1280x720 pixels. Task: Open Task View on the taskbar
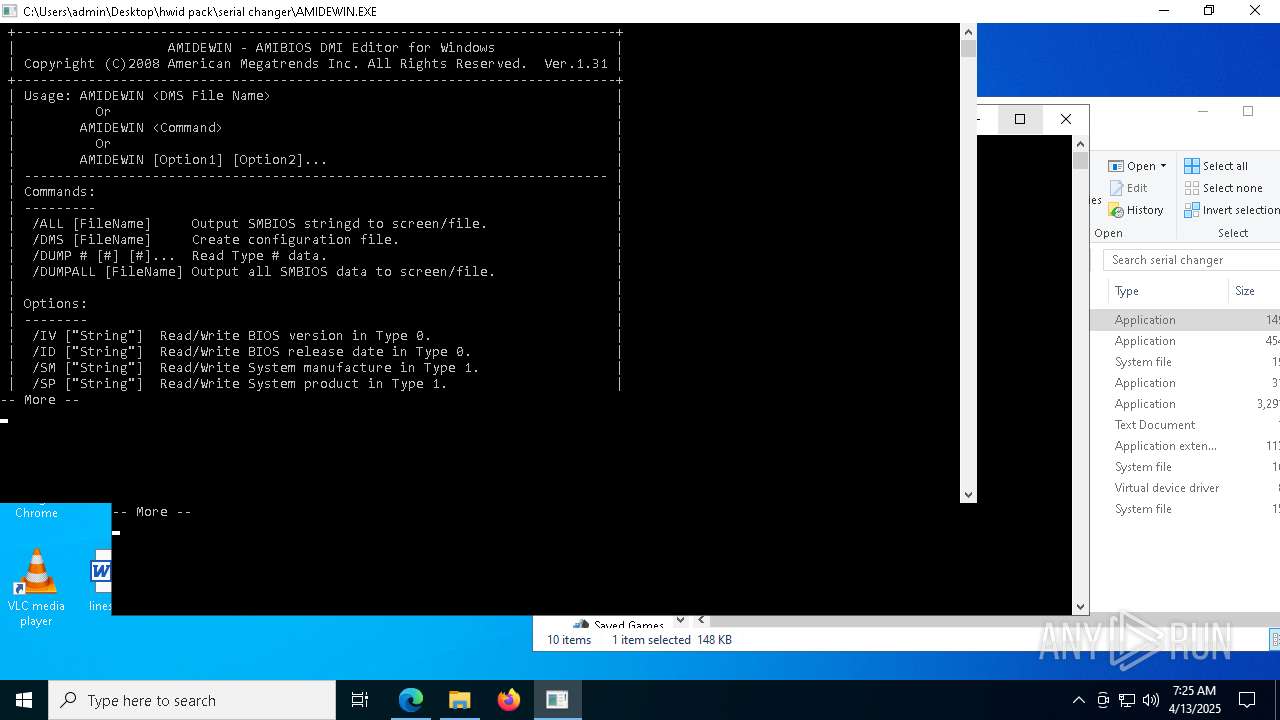pos(360,700)
